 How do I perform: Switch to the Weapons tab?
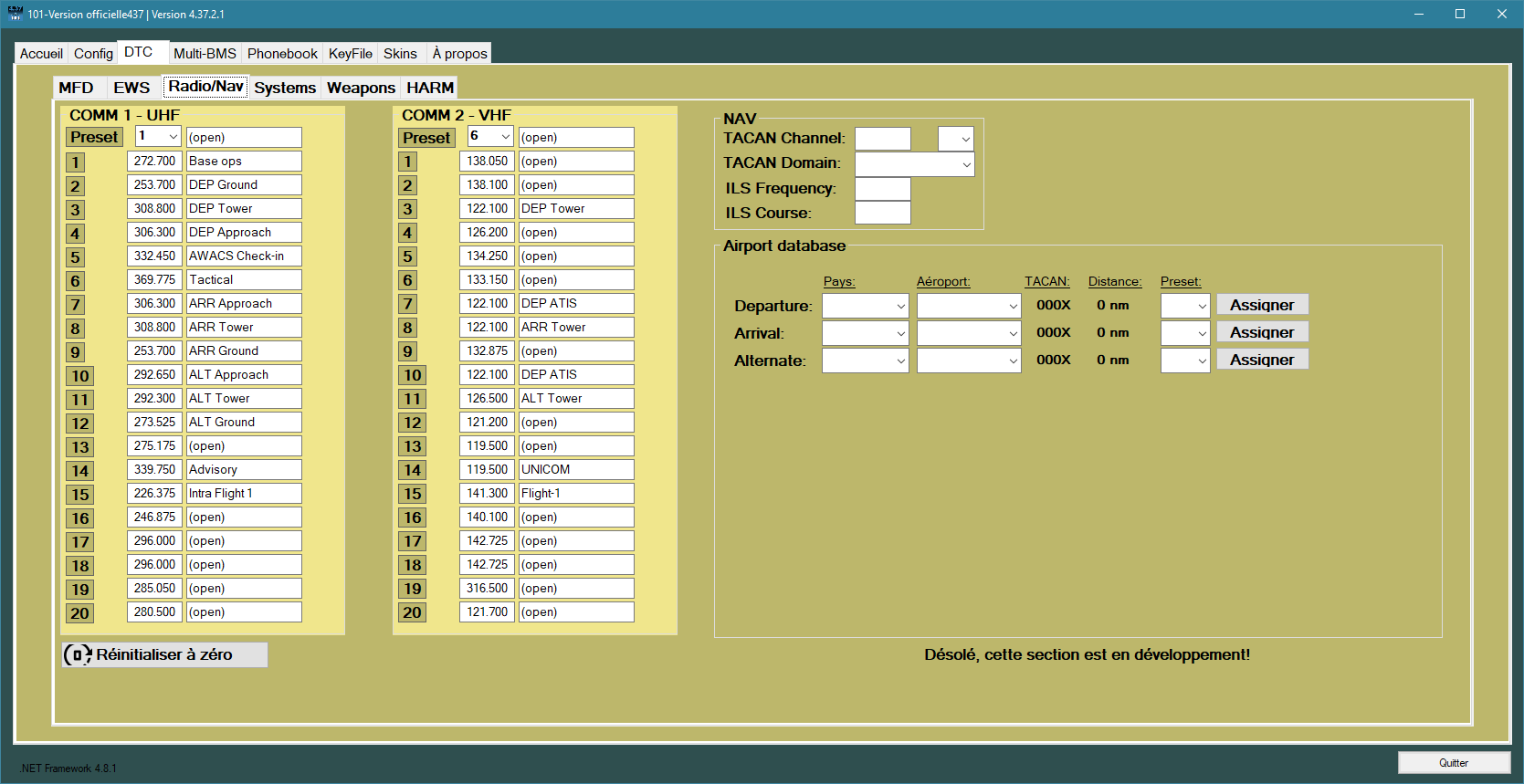[x=361, y=88]
